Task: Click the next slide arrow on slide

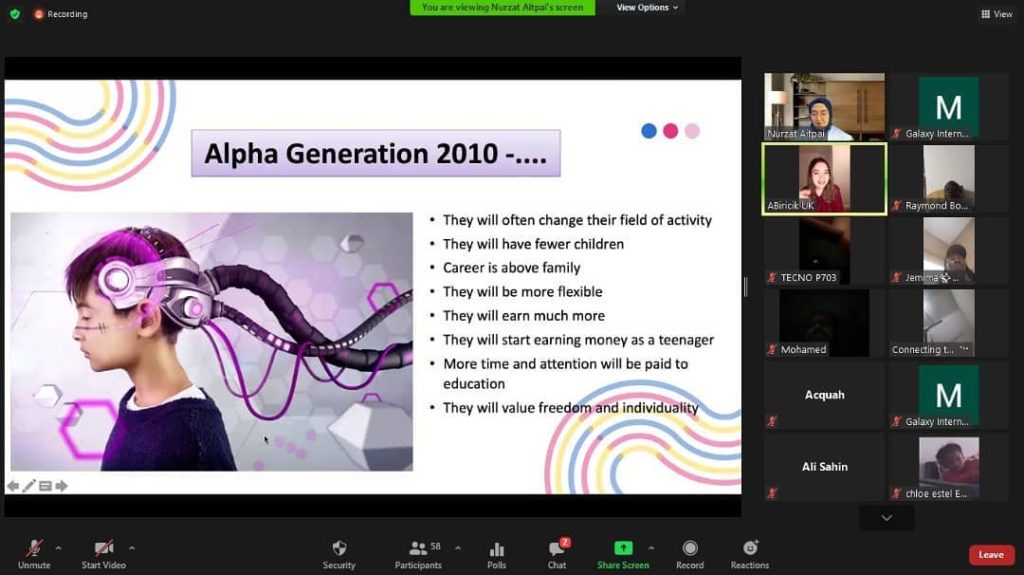Action: (x=61, y=485)
